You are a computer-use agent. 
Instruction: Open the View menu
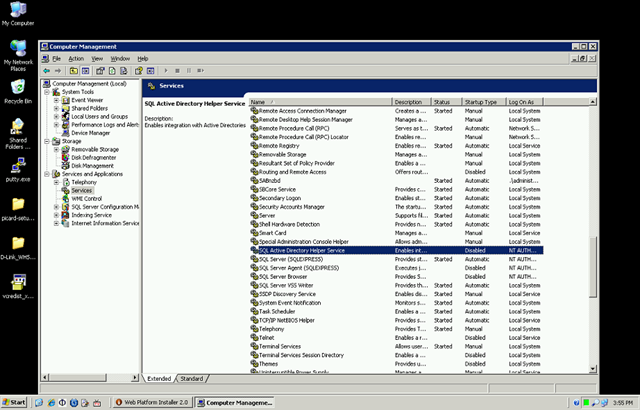tap(97, 59)
